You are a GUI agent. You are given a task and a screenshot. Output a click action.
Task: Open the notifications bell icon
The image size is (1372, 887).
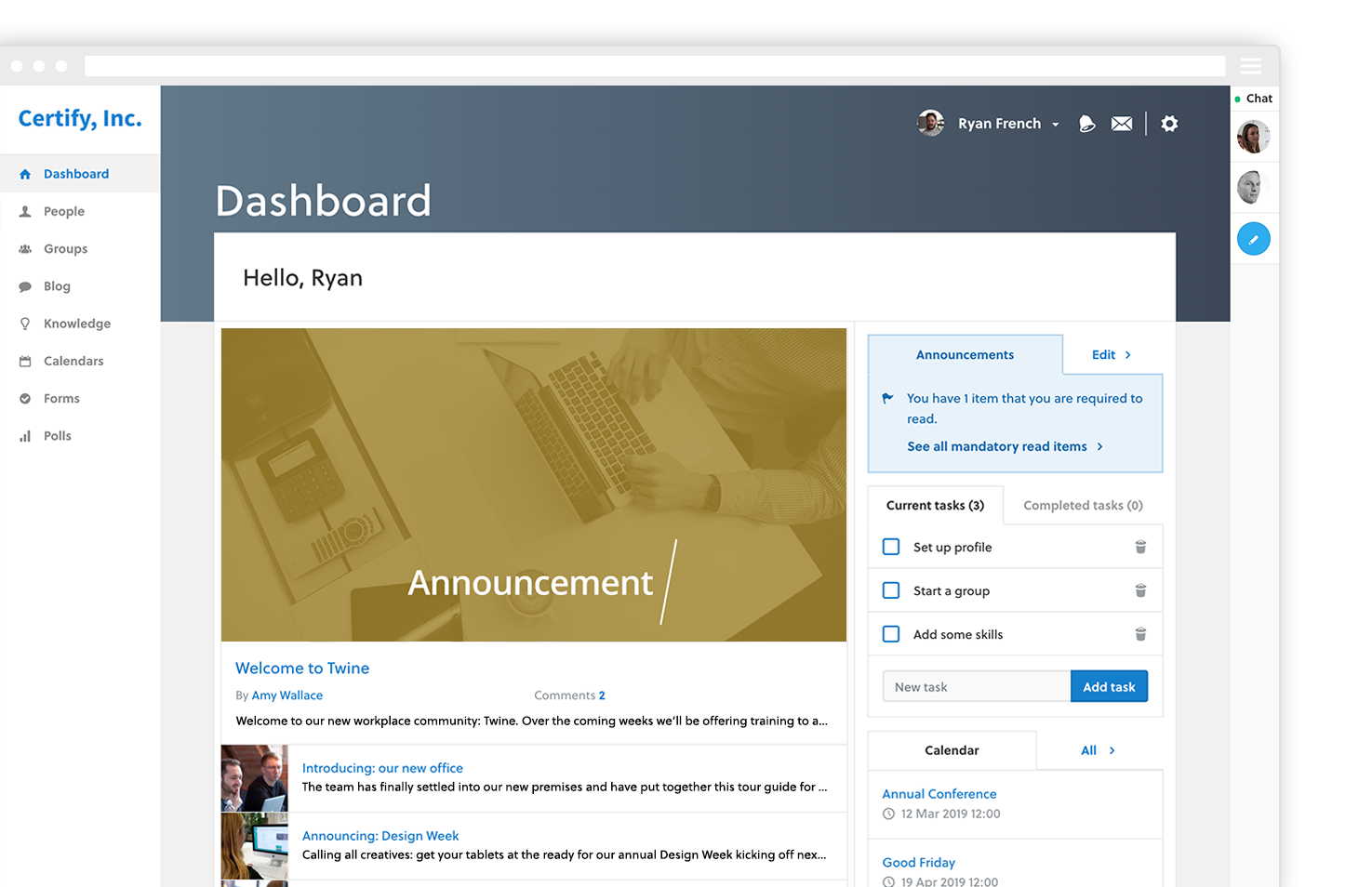click(1086, 124)
